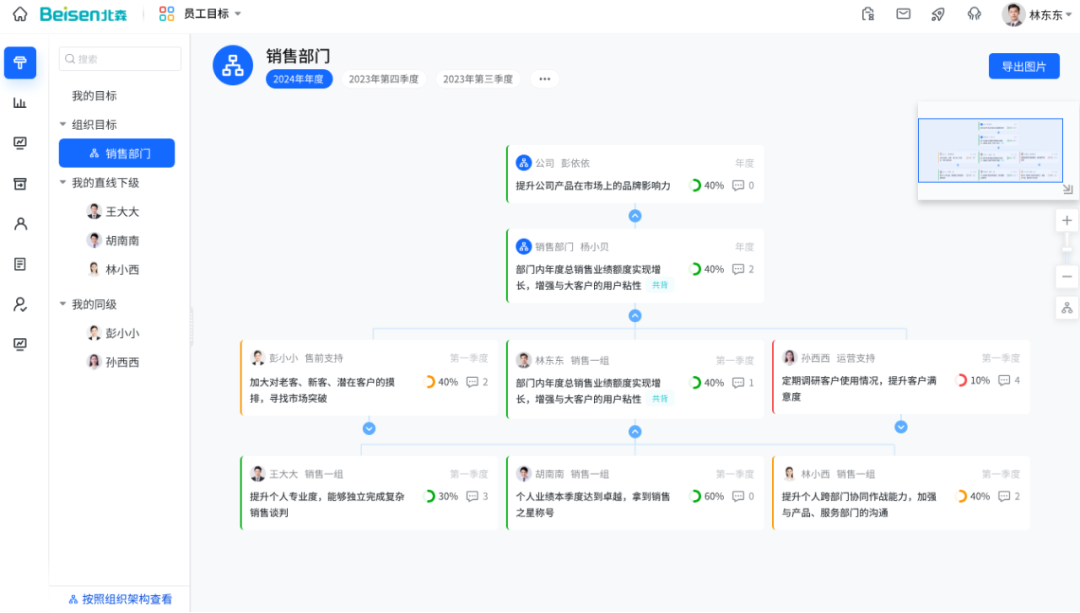The width and height of the screenshot is (1080, 613).
Task: Collapse the 组织目标 tree section
Action: tap(63, 125)
